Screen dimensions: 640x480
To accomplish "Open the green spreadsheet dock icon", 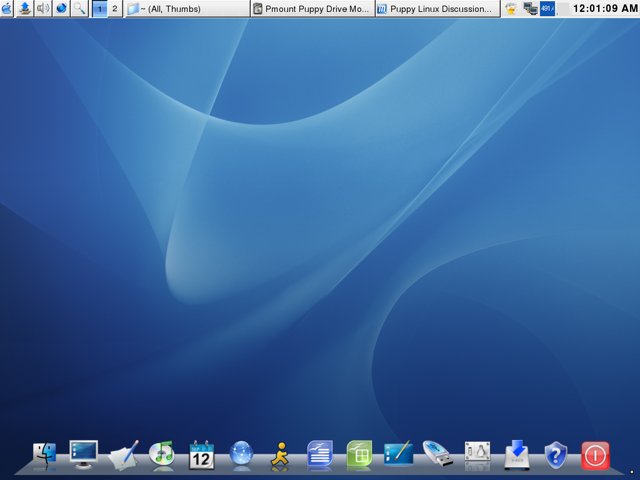I will tap(359, 453).
